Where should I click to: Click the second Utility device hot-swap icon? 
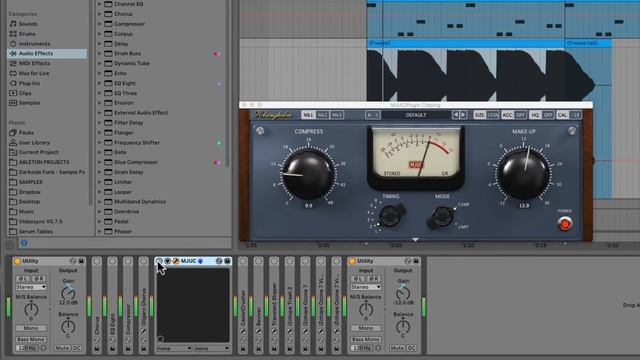coord(408,261)
